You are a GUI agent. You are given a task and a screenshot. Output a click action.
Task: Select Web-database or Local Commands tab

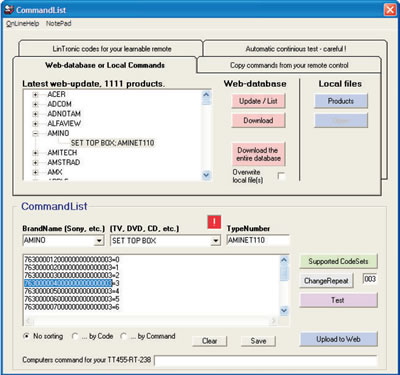[x=105, y=65]
